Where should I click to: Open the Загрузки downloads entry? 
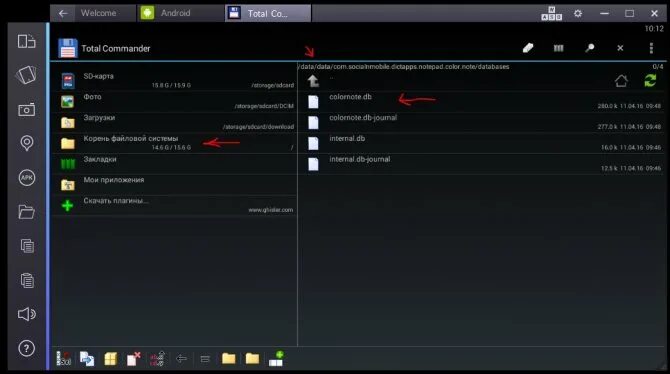[174, 122]
